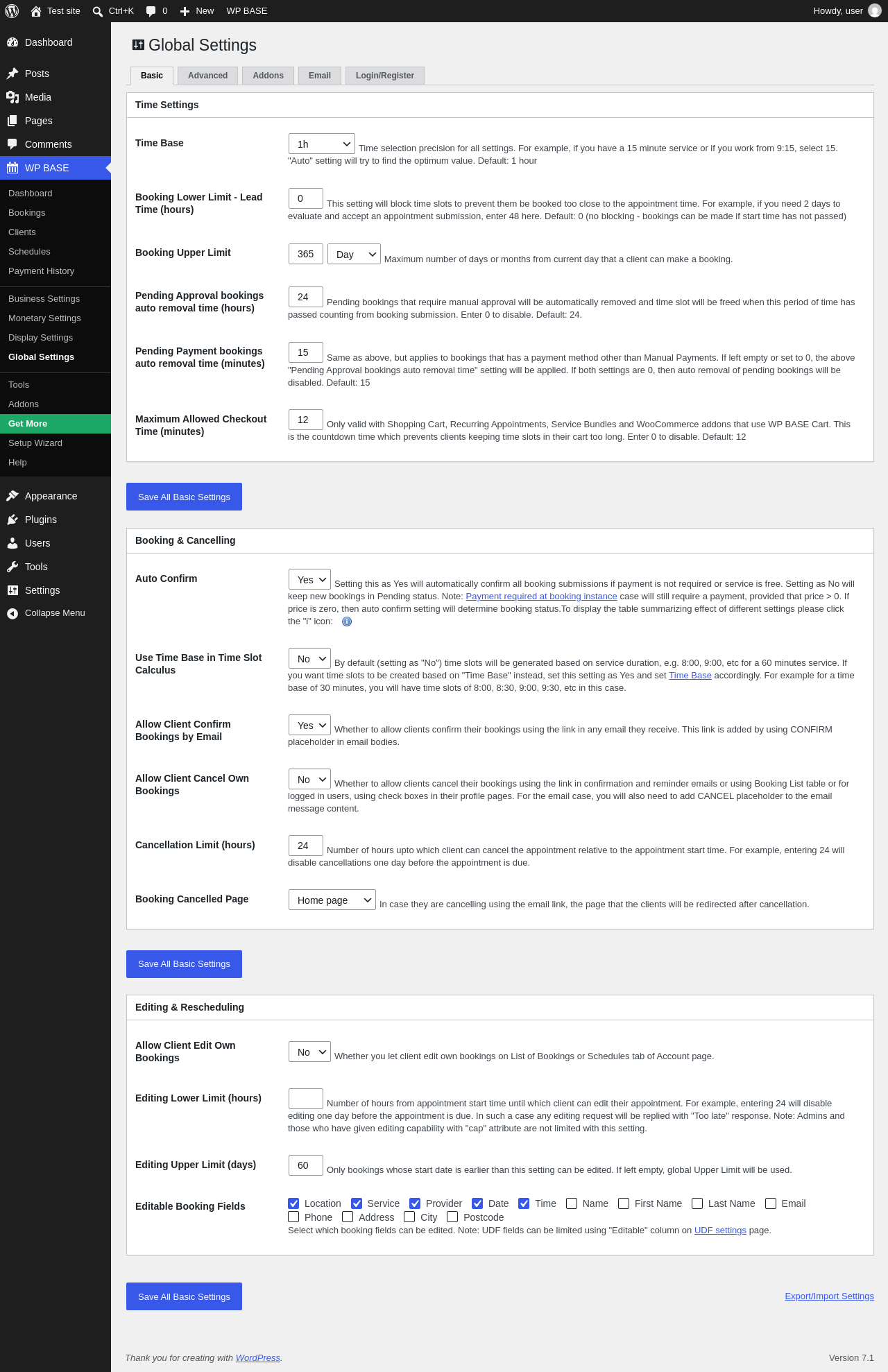Open the Appearance paintbrush icon

(12, 496)
